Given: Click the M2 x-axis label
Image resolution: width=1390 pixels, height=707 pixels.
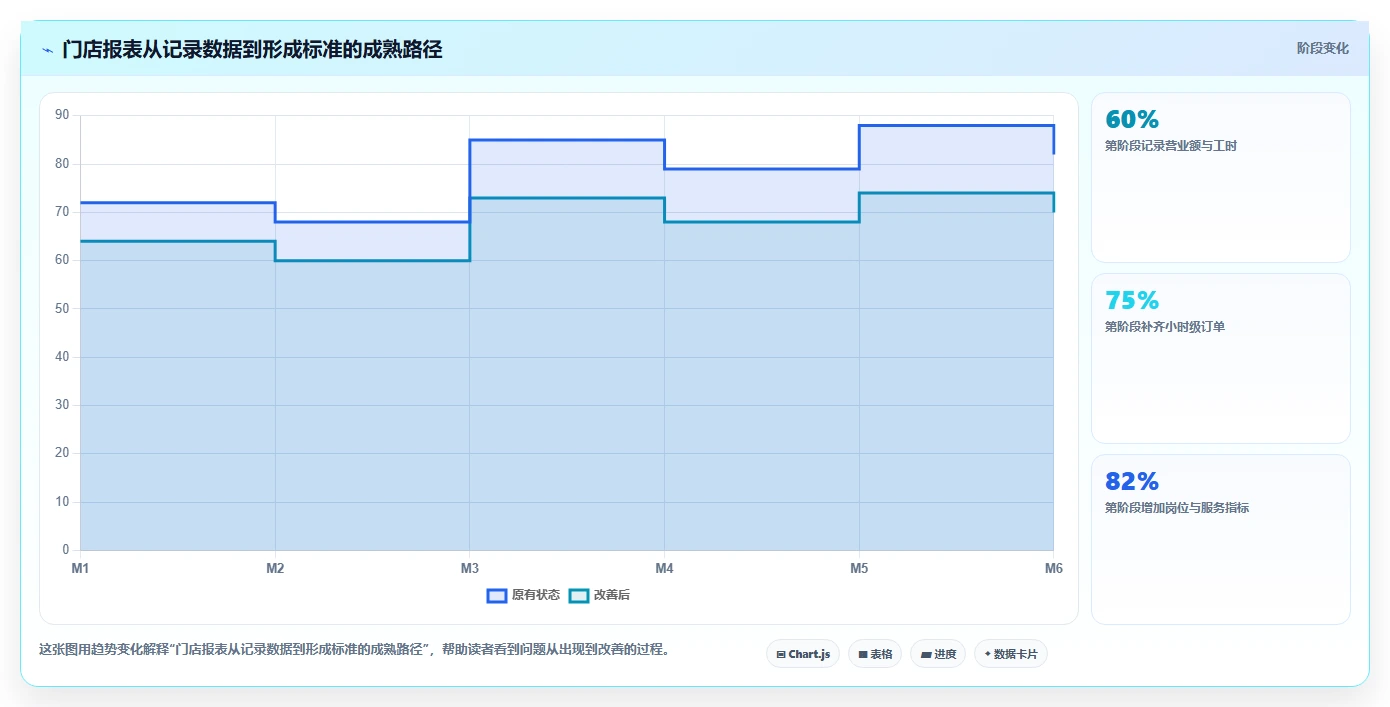Looking at the screenshot, I should pos(275,568).
